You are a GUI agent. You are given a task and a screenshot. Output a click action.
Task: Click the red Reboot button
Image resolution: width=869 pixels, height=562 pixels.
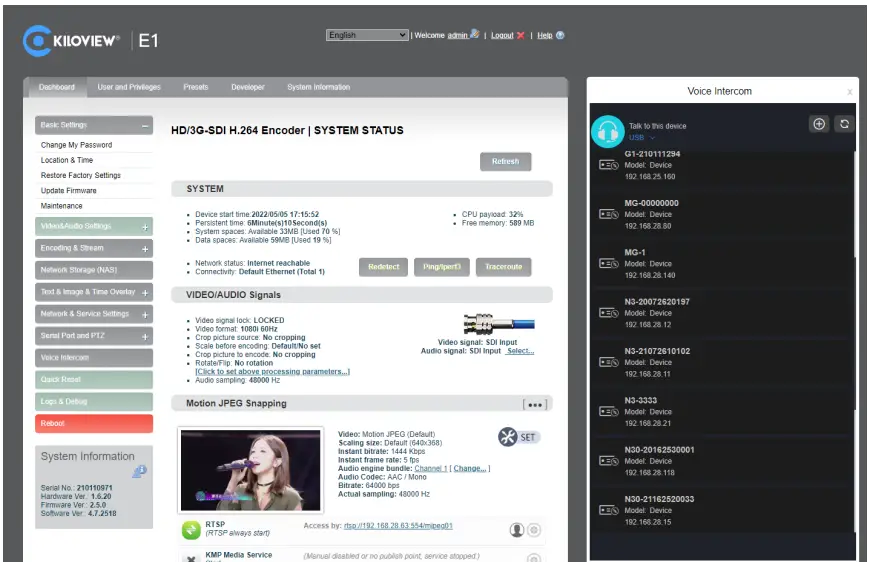point(94,423)
